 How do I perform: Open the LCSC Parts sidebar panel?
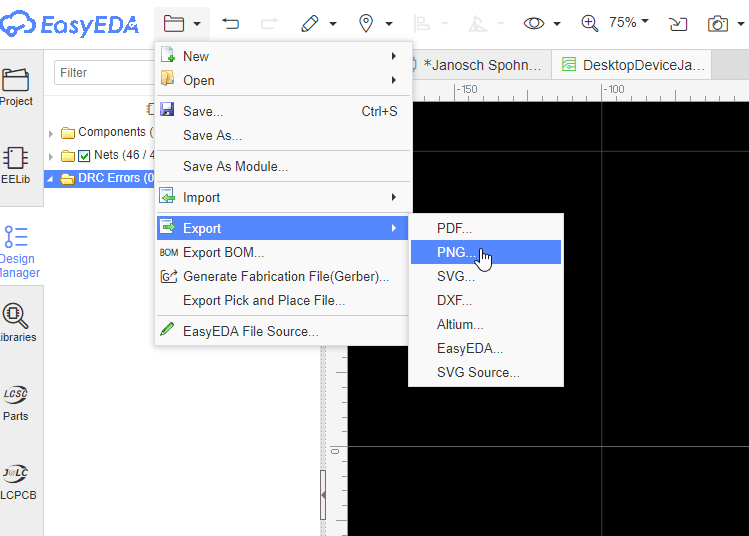point(15,403)
